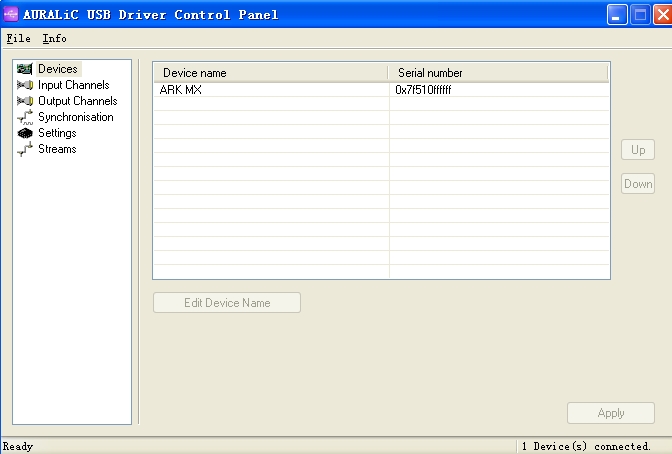Screen dimensions: 672x454
Task: Click the Settings chip icon
Action: 24,133
